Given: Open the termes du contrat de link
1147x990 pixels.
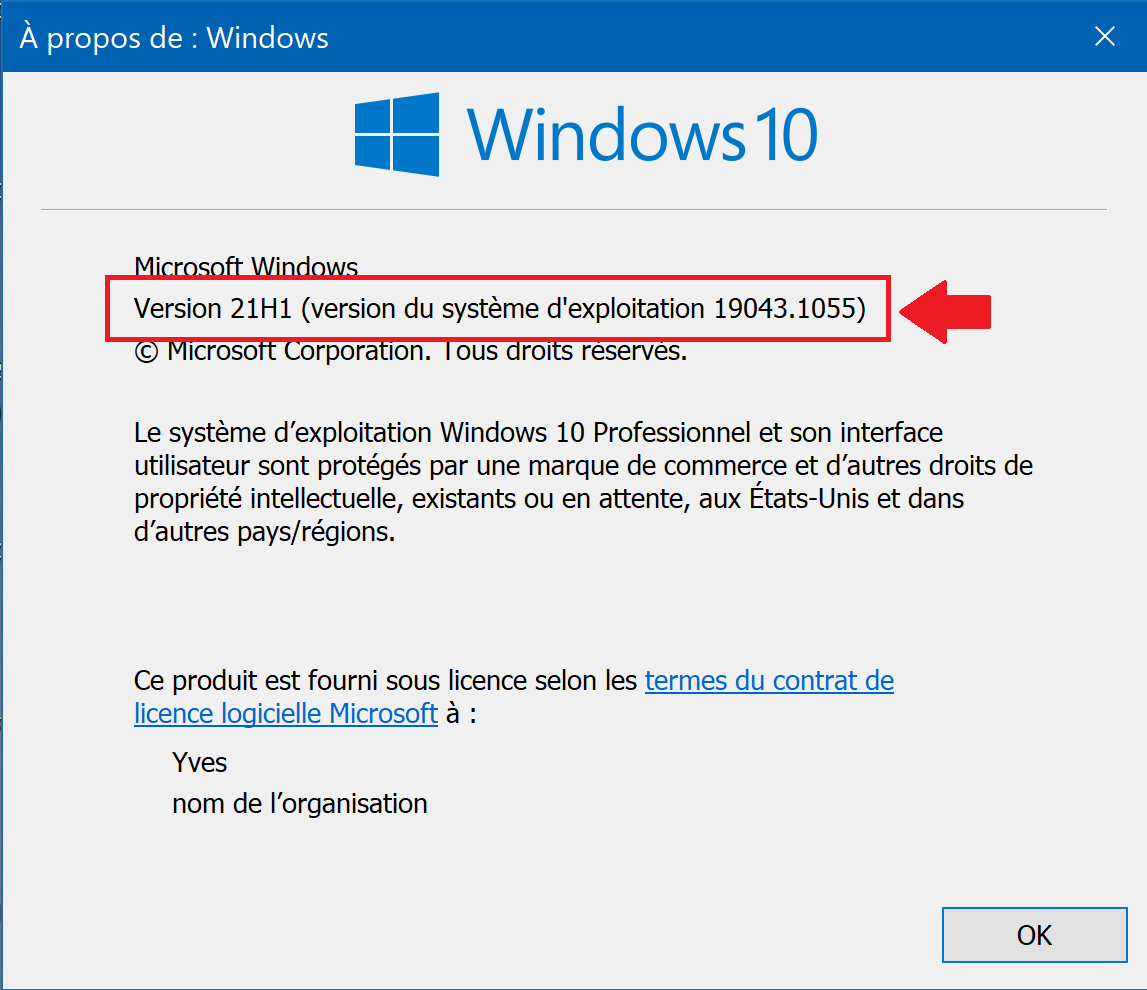Looking at the screenshot, I should pos(769,680).
